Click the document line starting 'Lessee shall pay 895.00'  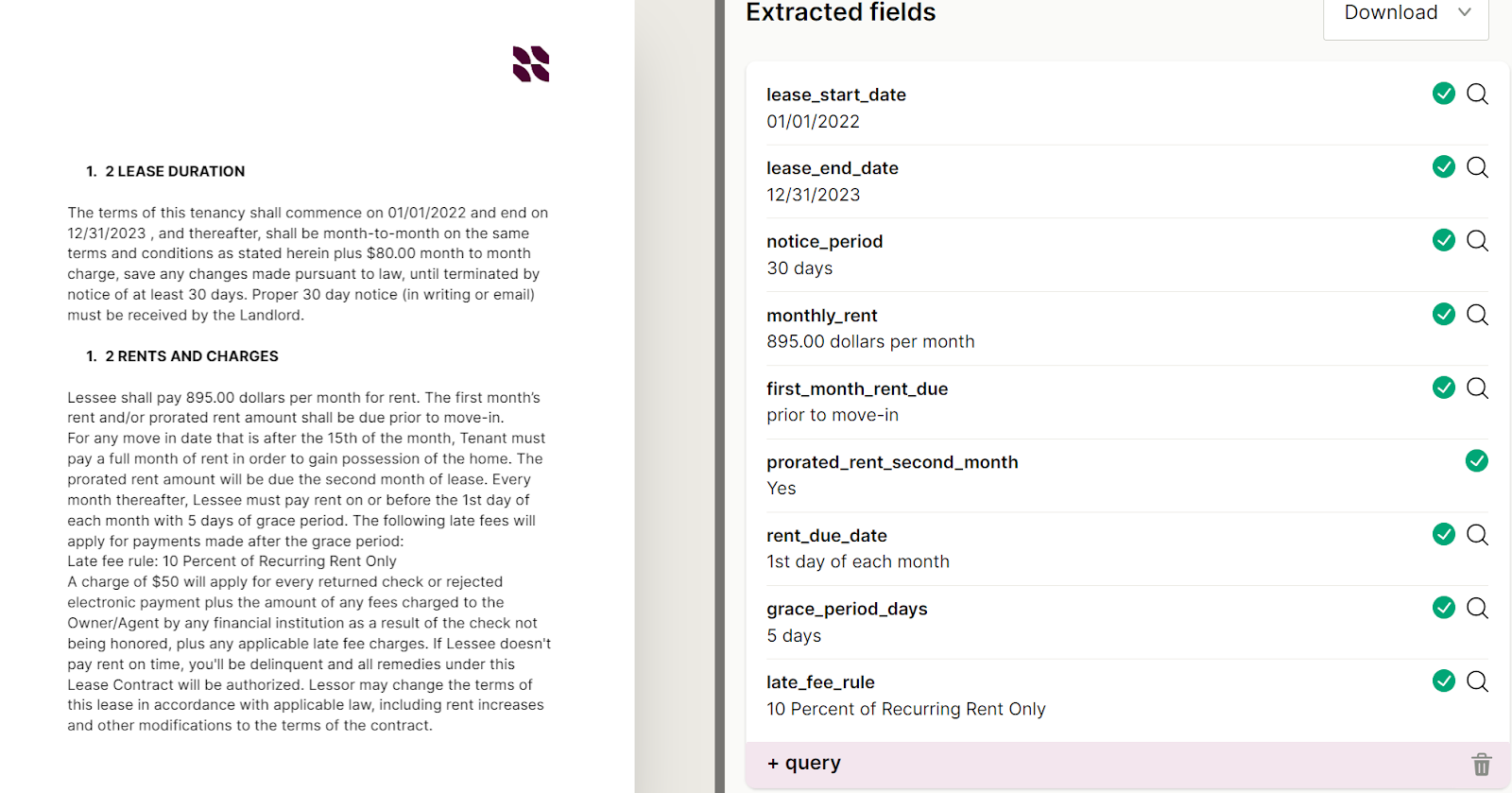(x=303, y=398)
